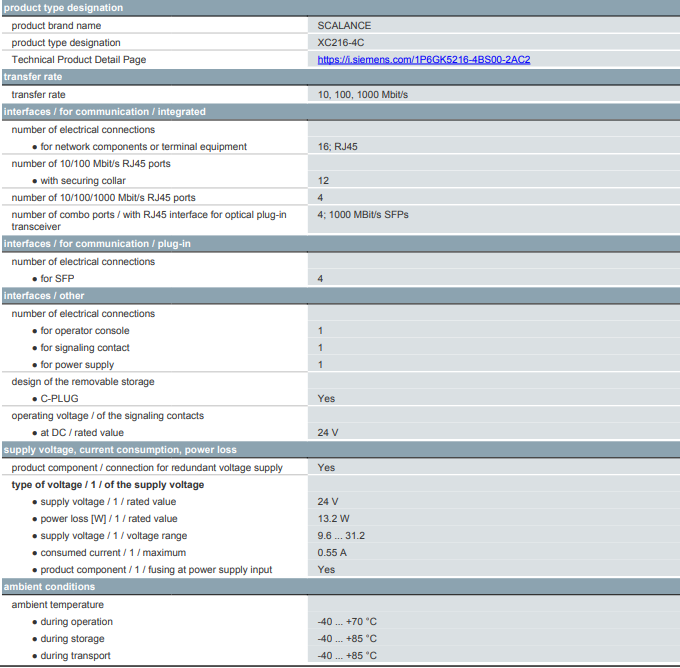680x668 pixels.
Task: Click 'supply voltage / 1 / rated value' label
Action: pos(108,502)
